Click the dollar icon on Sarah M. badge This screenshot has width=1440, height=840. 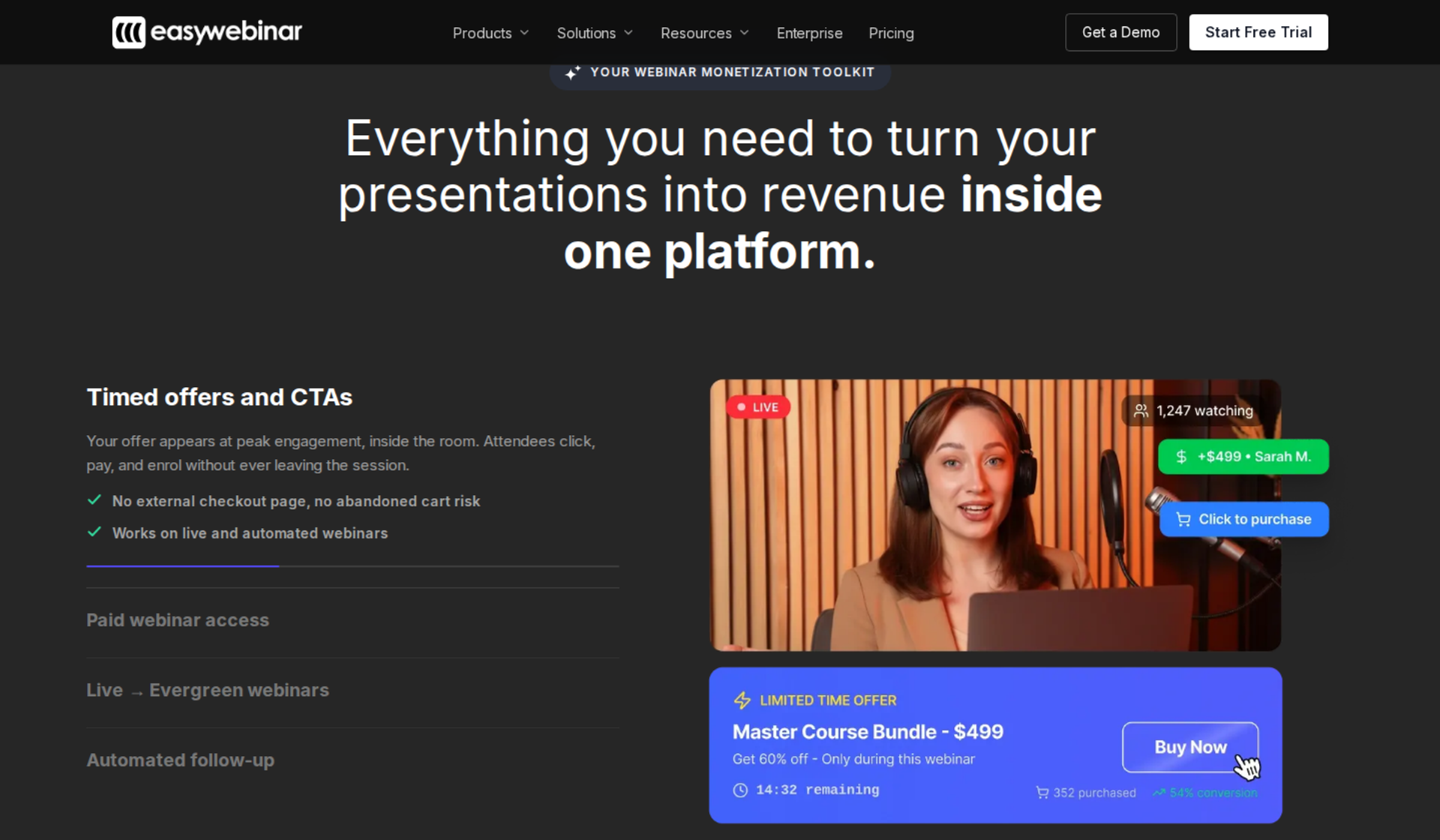point(1181,457)
